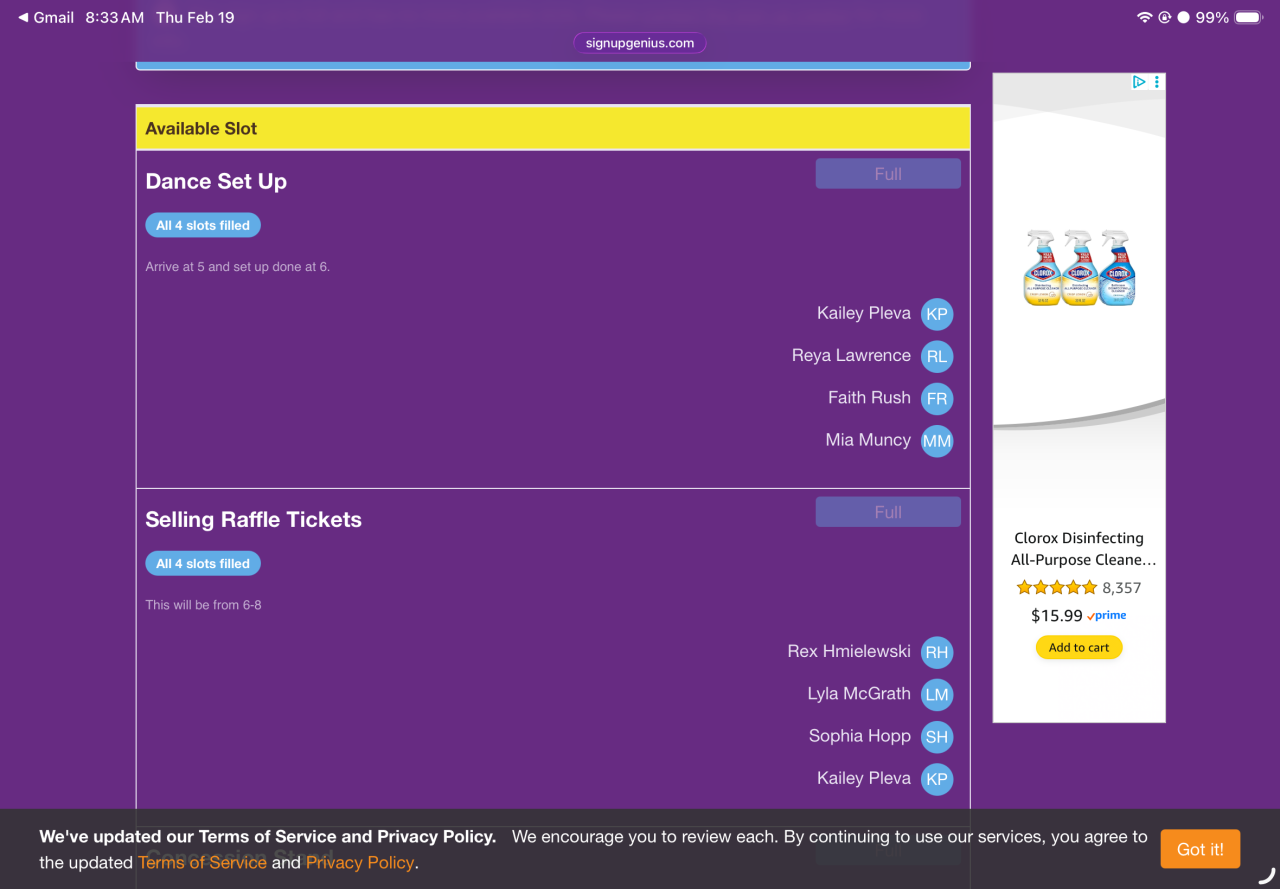Tap the 8:33 AM clock in status bar
The width and height of the screenshot is (1280, 889).
coord(115,18)
